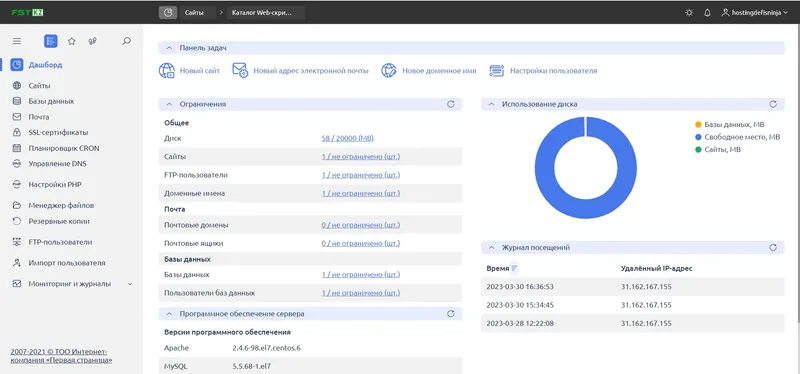The height and width of the screenshot is (374, 800).
Task: Select the 2023-03-28 12:22:08 visit row
Action: point(633,323)
